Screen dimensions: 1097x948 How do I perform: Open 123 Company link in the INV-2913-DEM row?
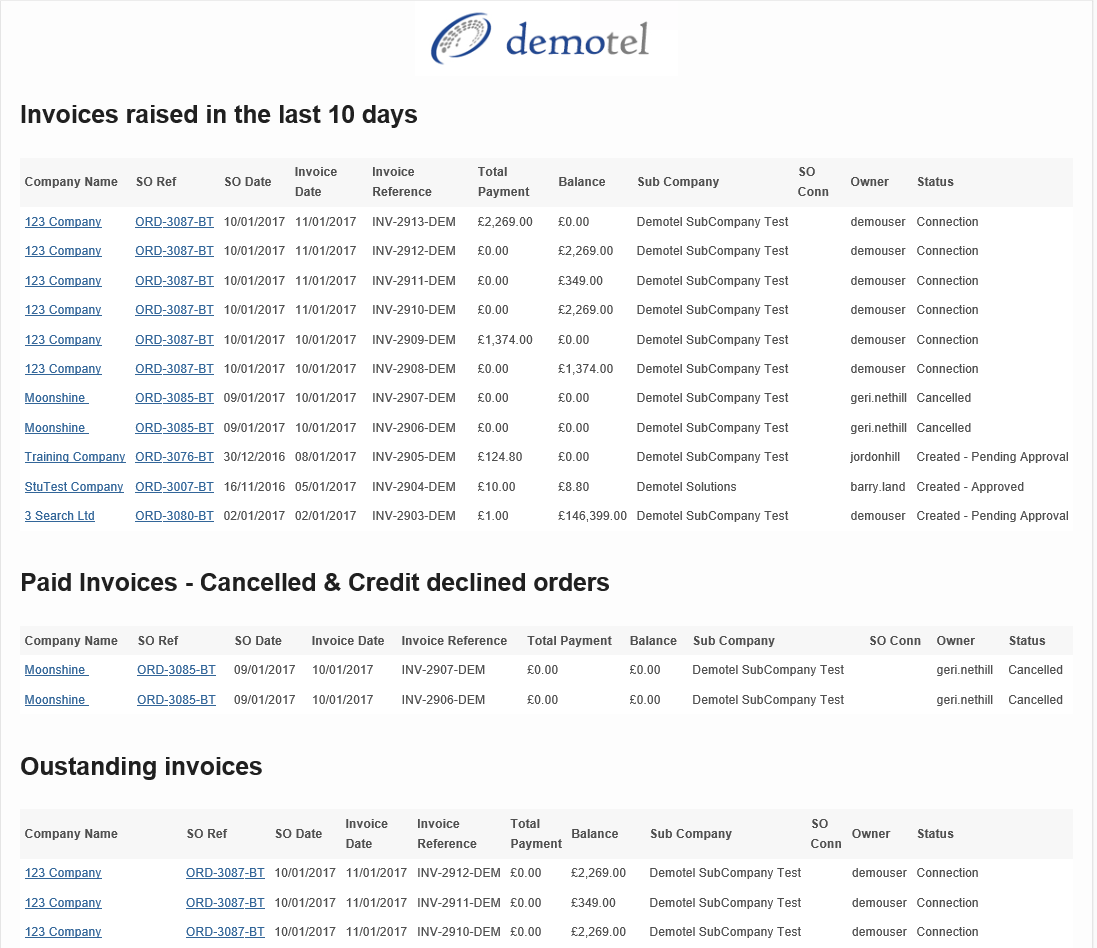63,222
